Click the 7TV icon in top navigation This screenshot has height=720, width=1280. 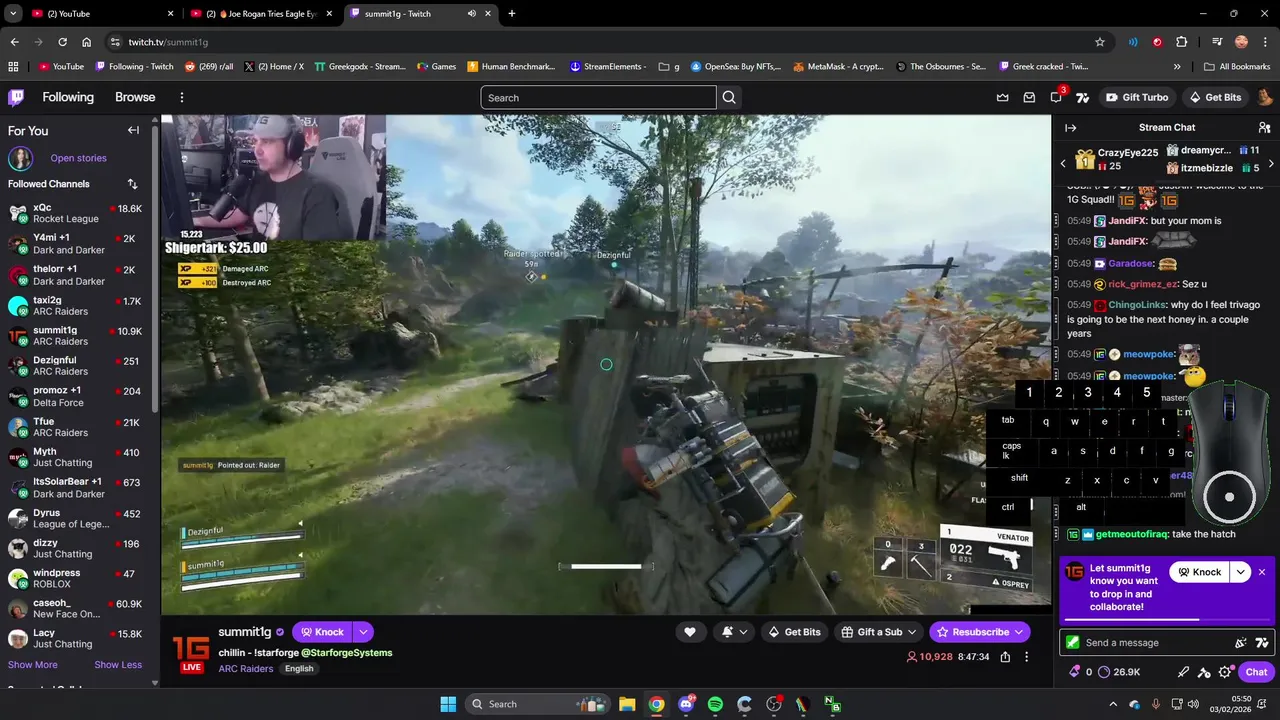click(x=1082, y=97)
